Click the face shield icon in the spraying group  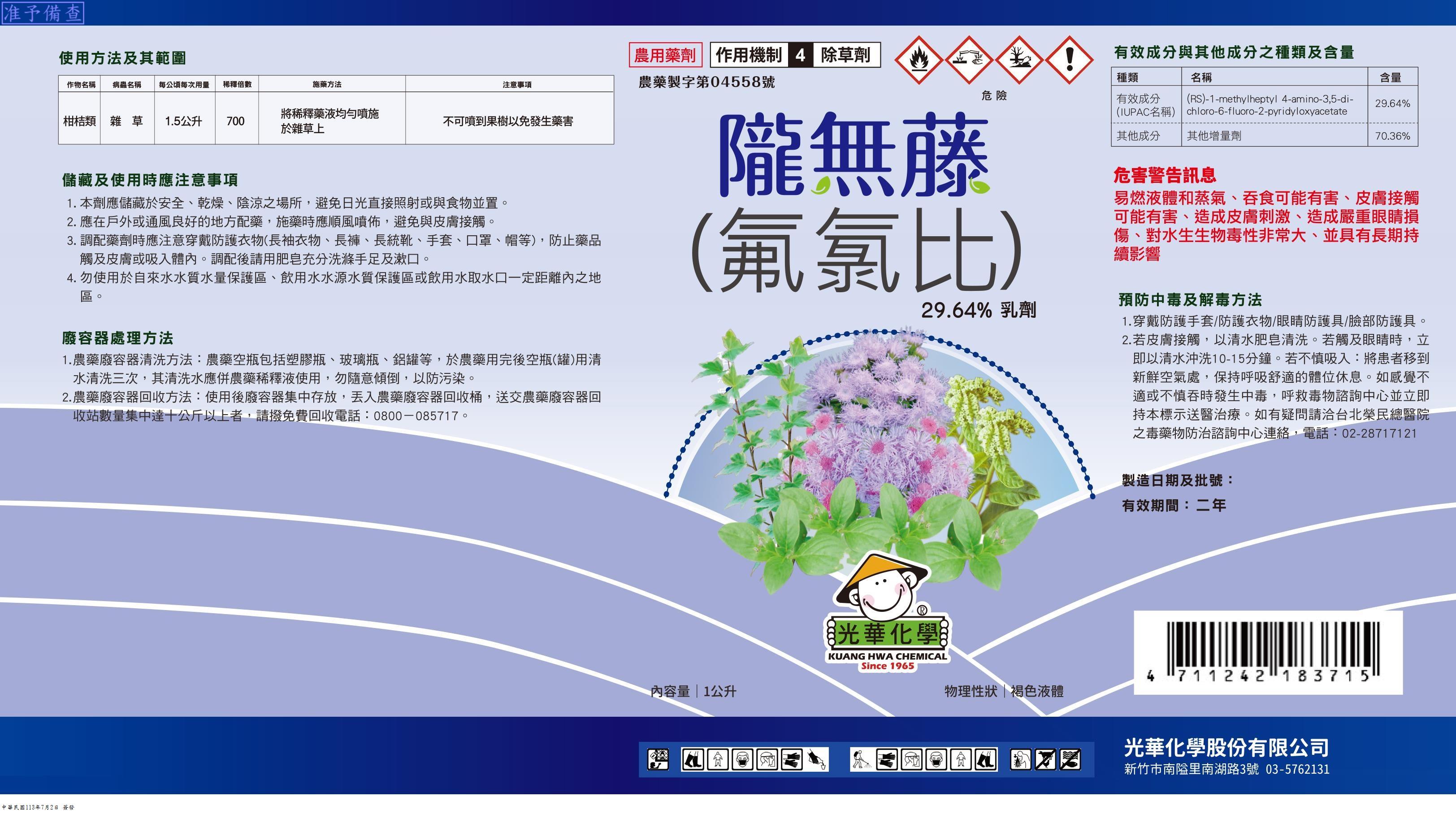[912, 759]
